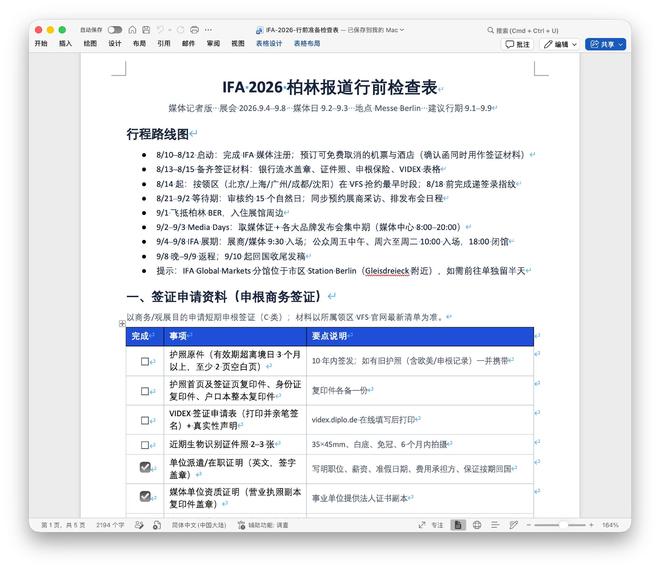660x570 pixels.
Task: Click the 事项 table header cell
Action: click(x=235, y=336)
